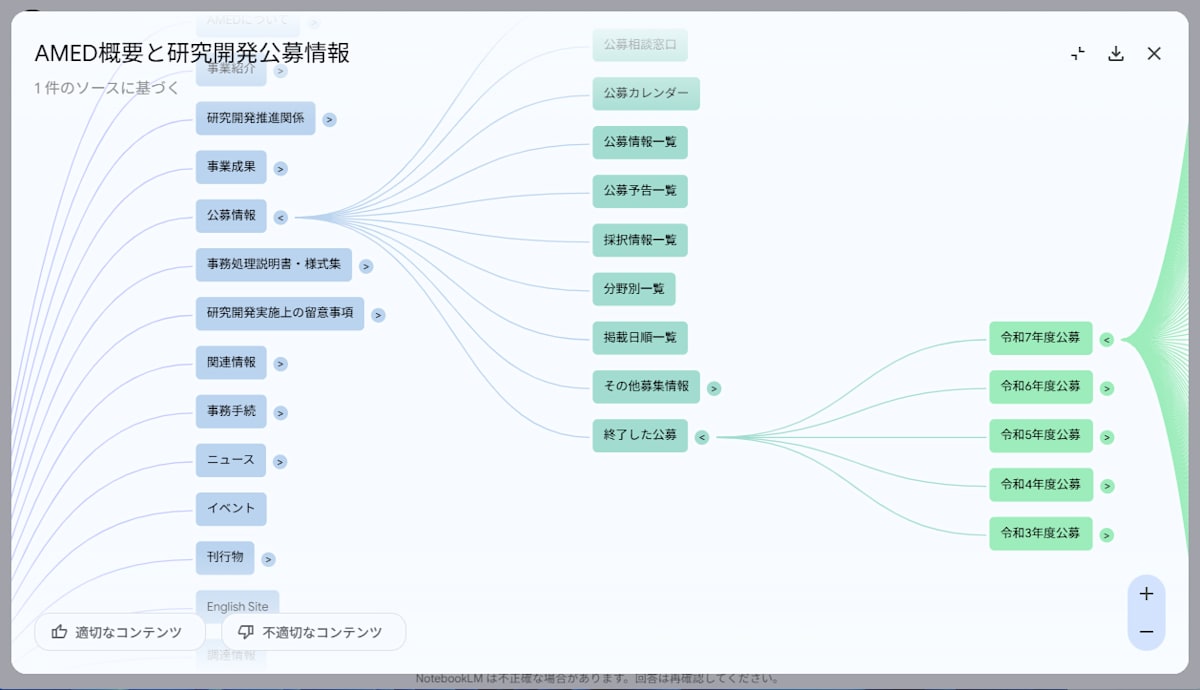Select the 令和4年度公募 node
The image size is (1200, 690).
click(x=1041, y=484)
